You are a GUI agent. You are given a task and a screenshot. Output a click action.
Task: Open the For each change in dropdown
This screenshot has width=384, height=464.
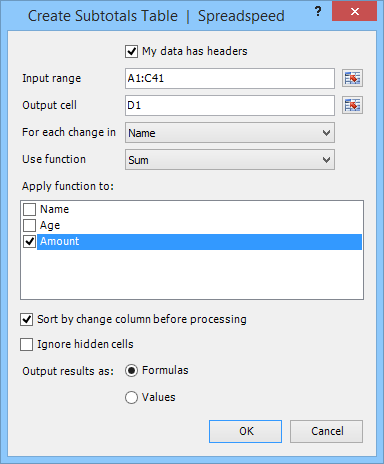pyautogui.click(x=230, y=133)
